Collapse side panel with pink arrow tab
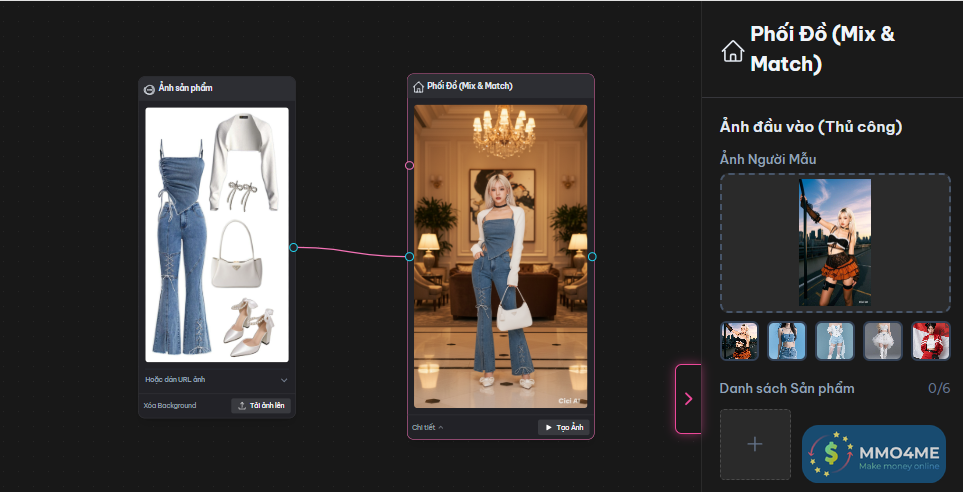 (688, 399)
